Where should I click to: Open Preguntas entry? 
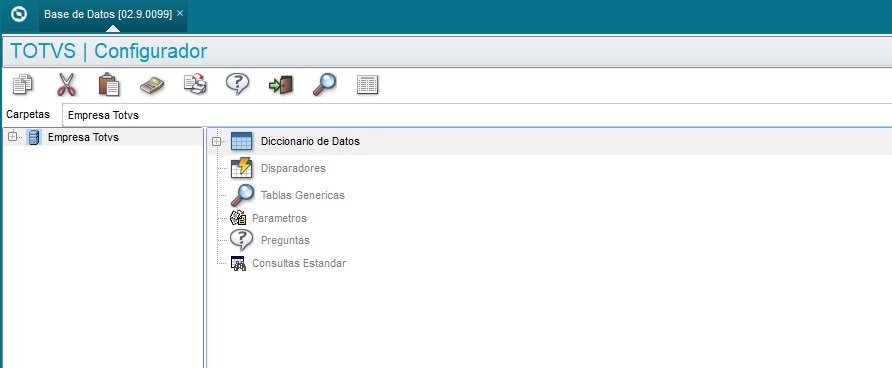click(285, 240)
